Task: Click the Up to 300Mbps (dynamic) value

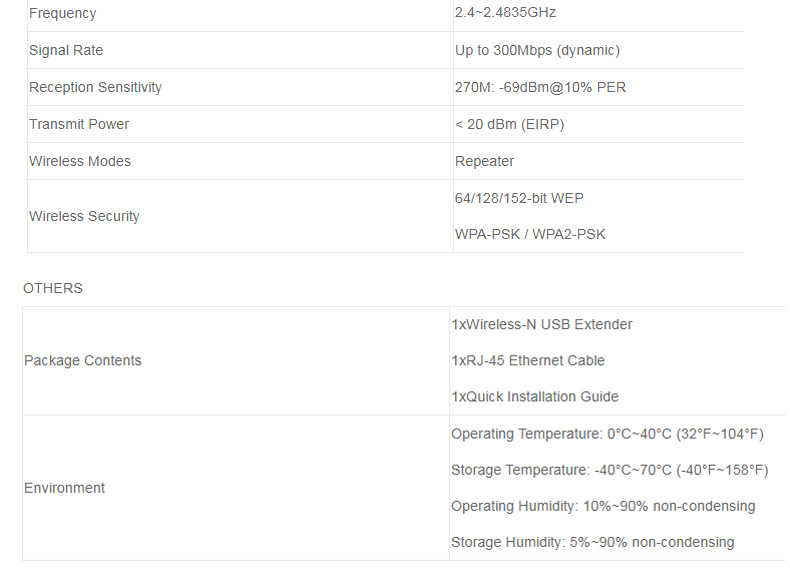Action: (537, 50)
